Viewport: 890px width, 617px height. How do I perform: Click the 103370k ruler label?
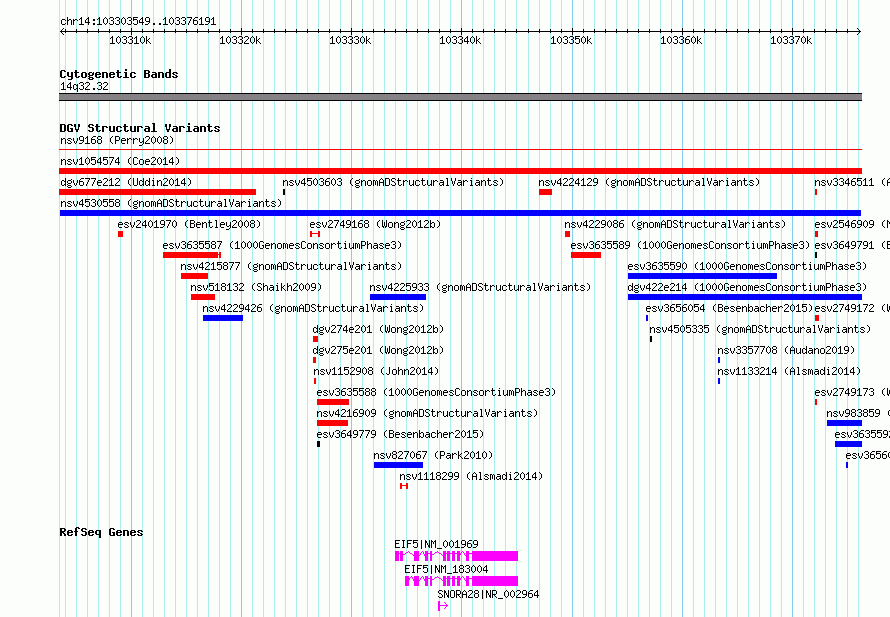(x=791, y=40)
